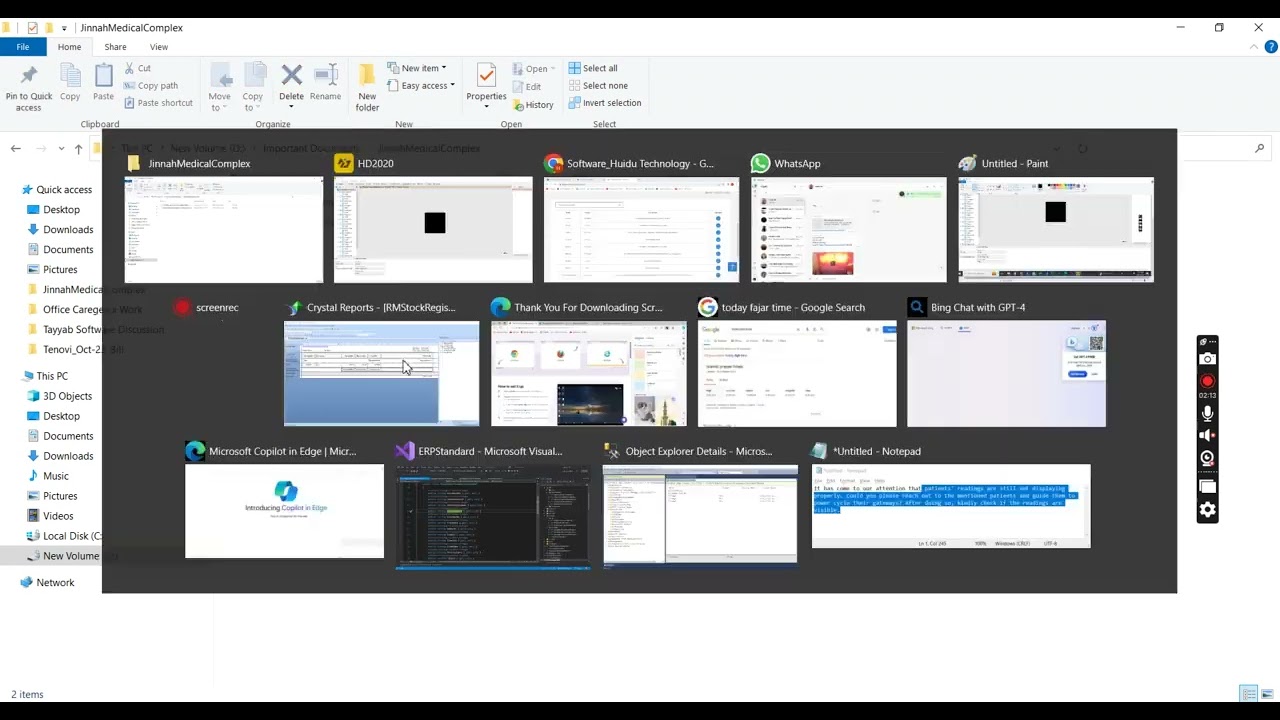The height and width of the screenshot is (720, 1280).
Task: Switch to large icons view in the status bar
Action: click(x=1269, y=694)
